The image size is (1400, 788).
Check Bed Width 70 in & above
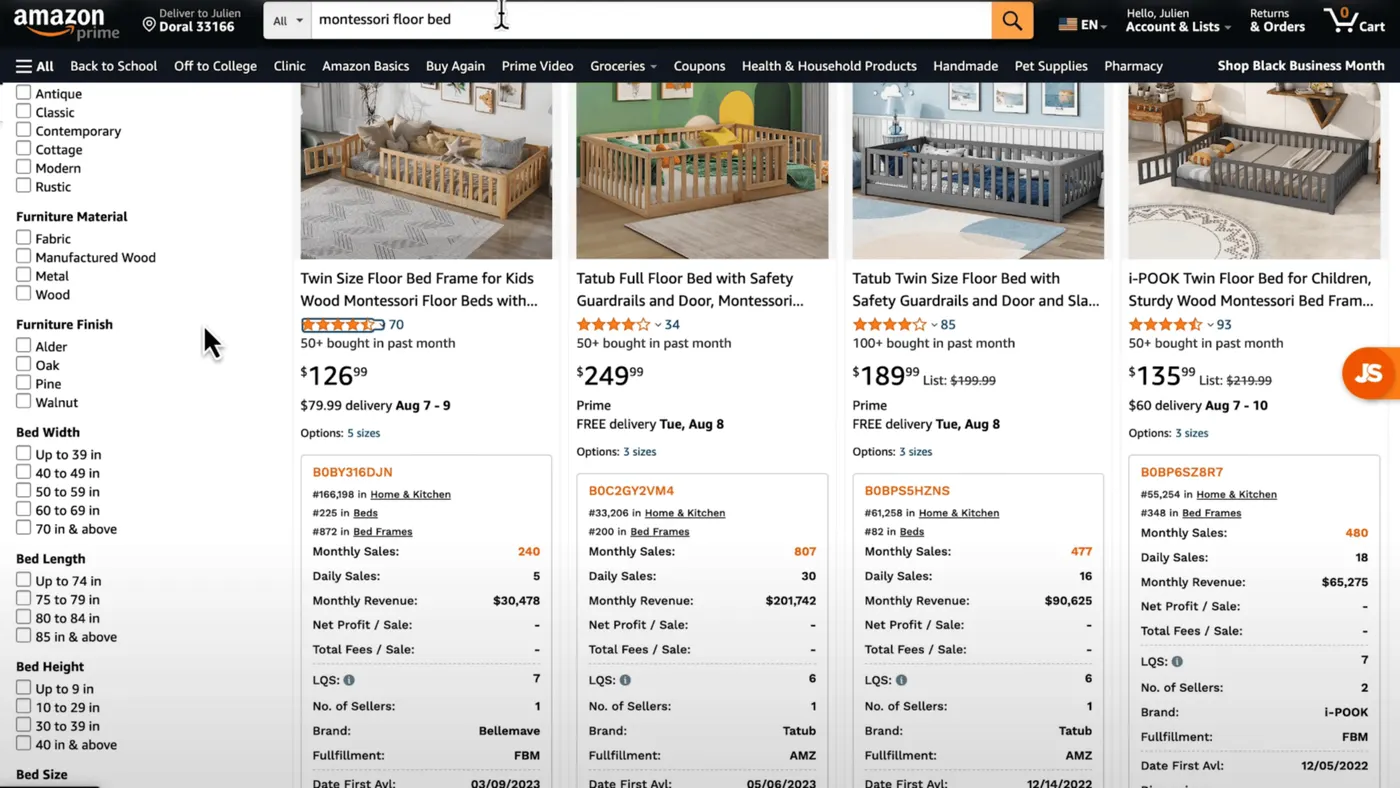(x=23, y=528)
